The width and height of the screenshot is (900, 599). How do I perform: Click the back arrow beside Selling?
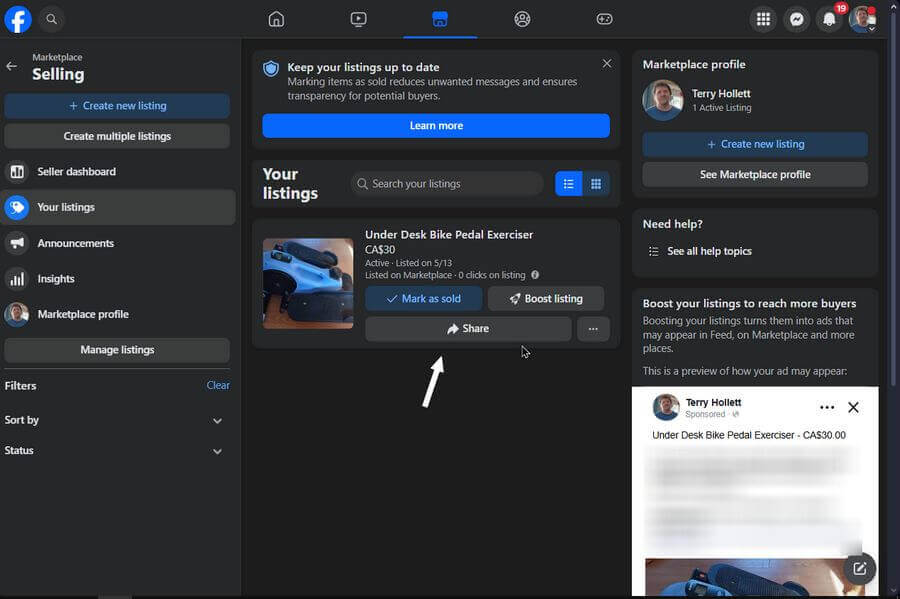11,67
